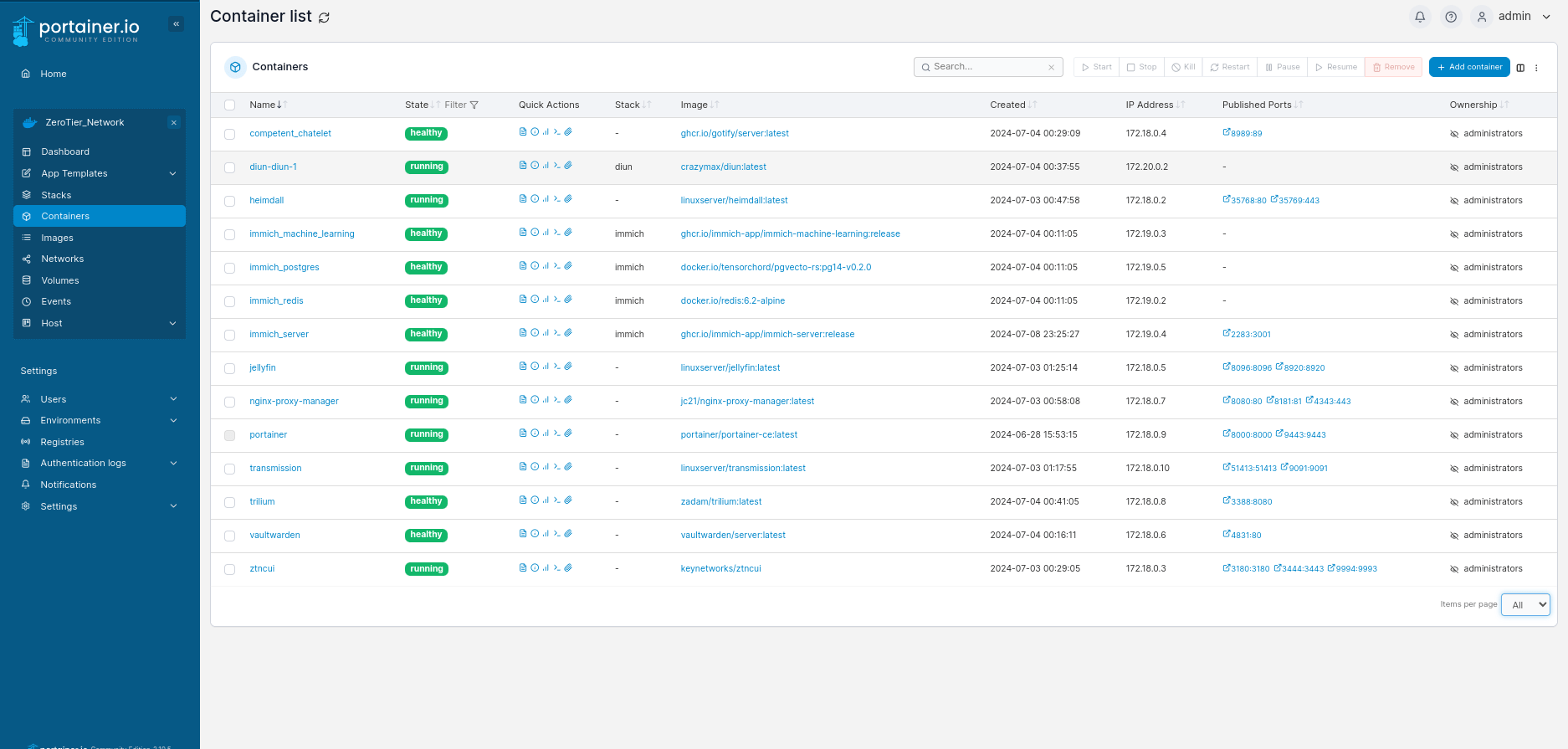Open the State column Filter
Image resolution: width=1568 pixels, height=749 pixels.
[x=462, y=105]
